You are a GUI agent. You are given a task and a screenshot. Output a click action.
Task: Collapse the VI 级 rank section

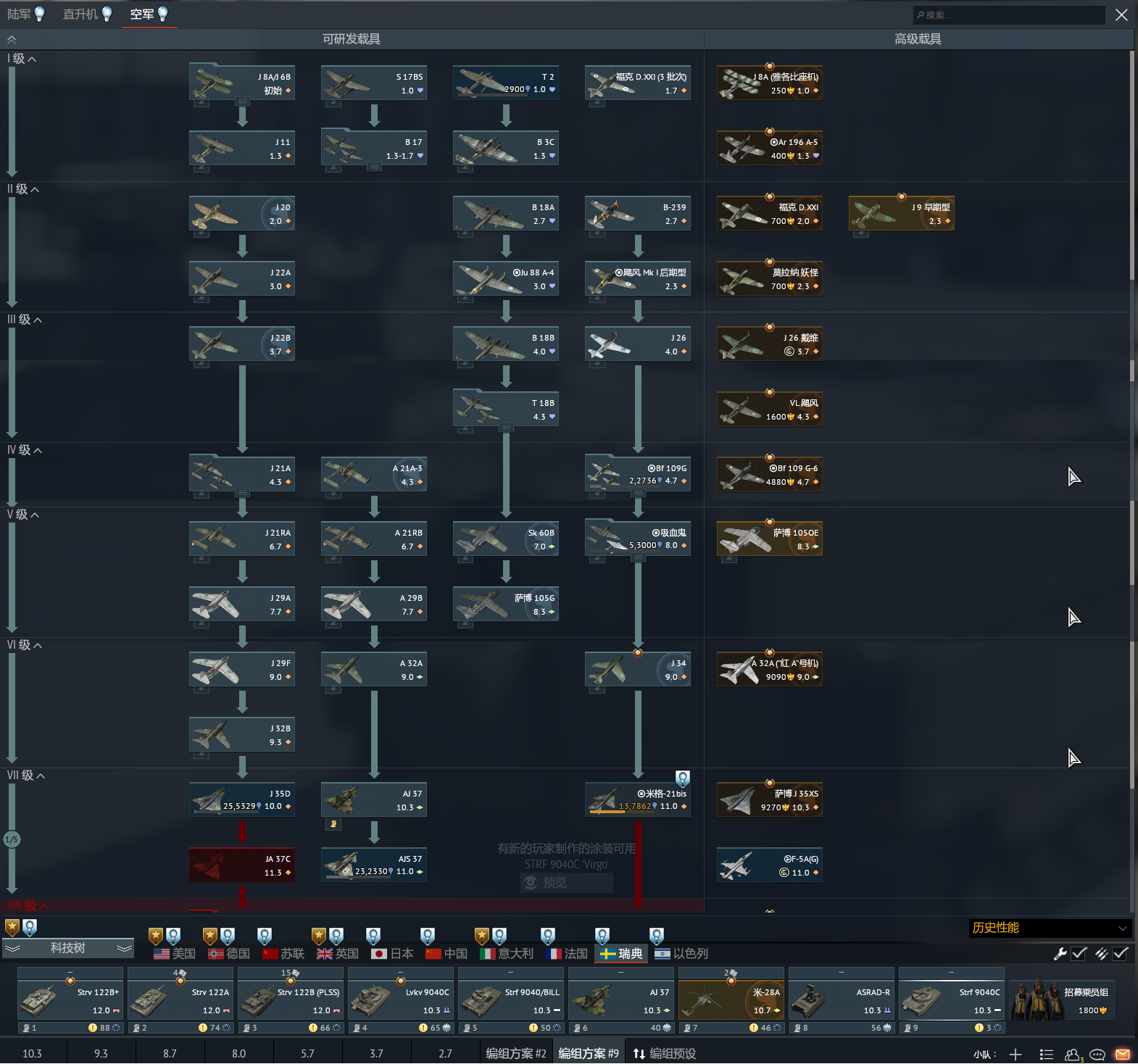(x=25, y=645)
